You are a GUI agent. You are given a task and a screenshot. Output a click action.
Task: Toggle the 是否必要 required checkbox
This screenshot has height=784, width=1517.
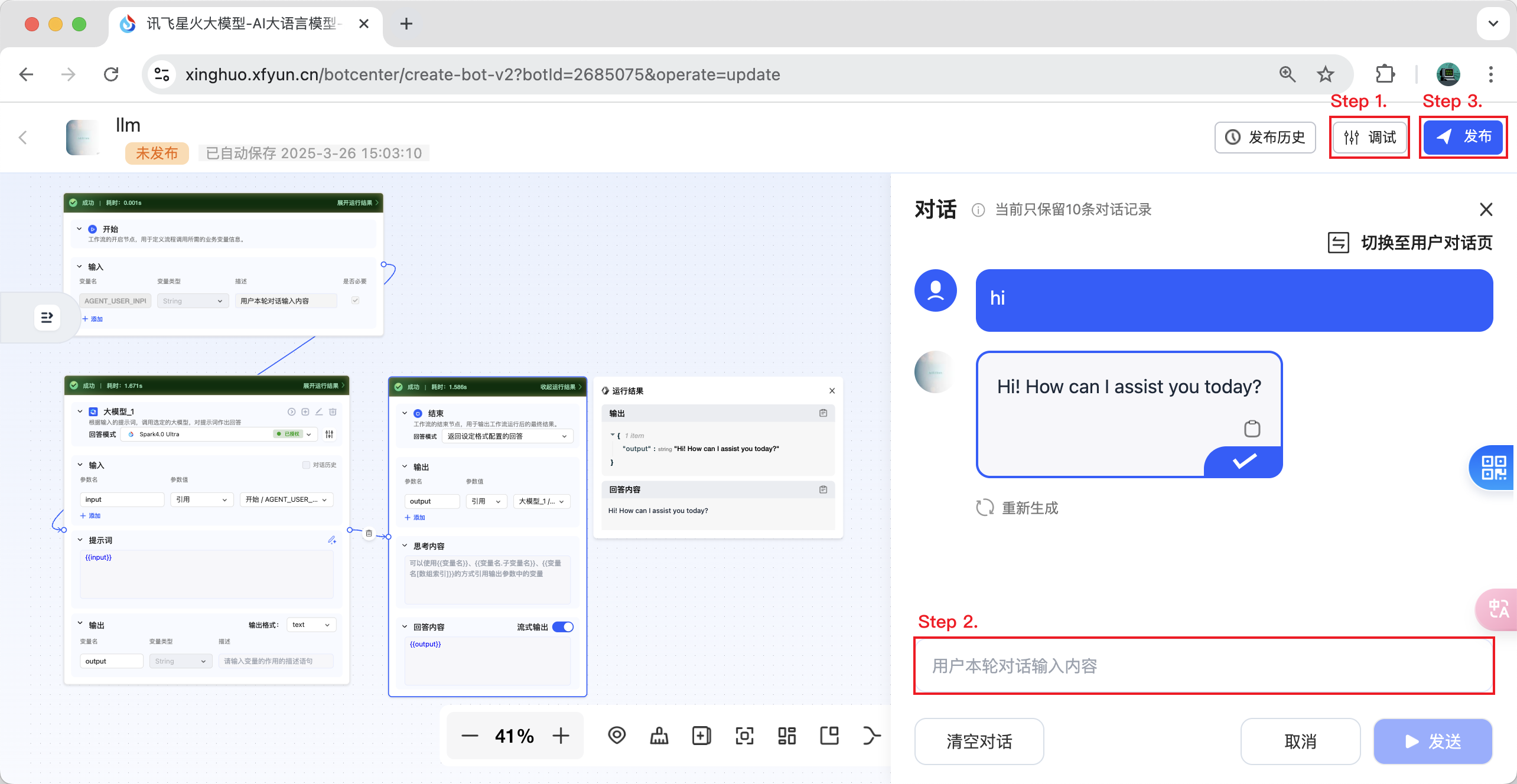pos(355,300)
